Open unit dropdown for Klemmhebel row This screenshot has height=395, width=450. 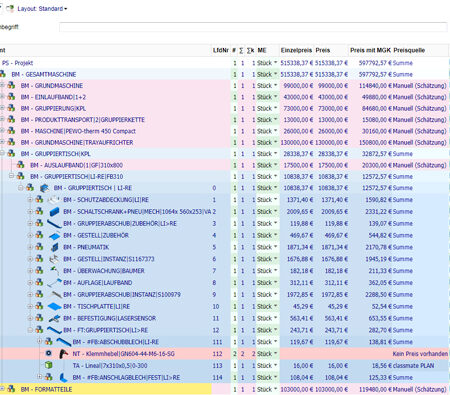pos(275,353)
